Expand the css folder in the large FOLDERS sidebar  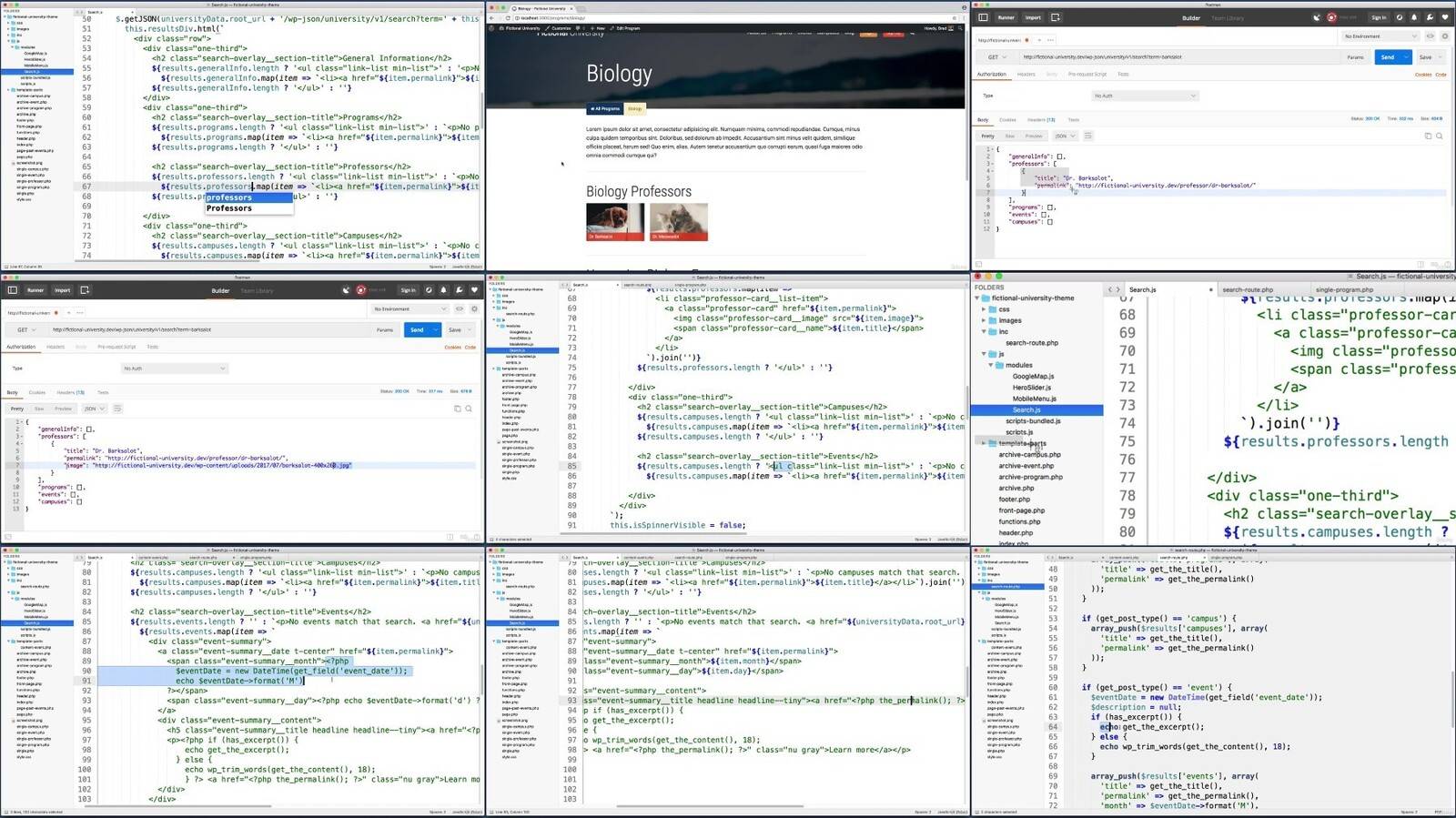[984, 309]
